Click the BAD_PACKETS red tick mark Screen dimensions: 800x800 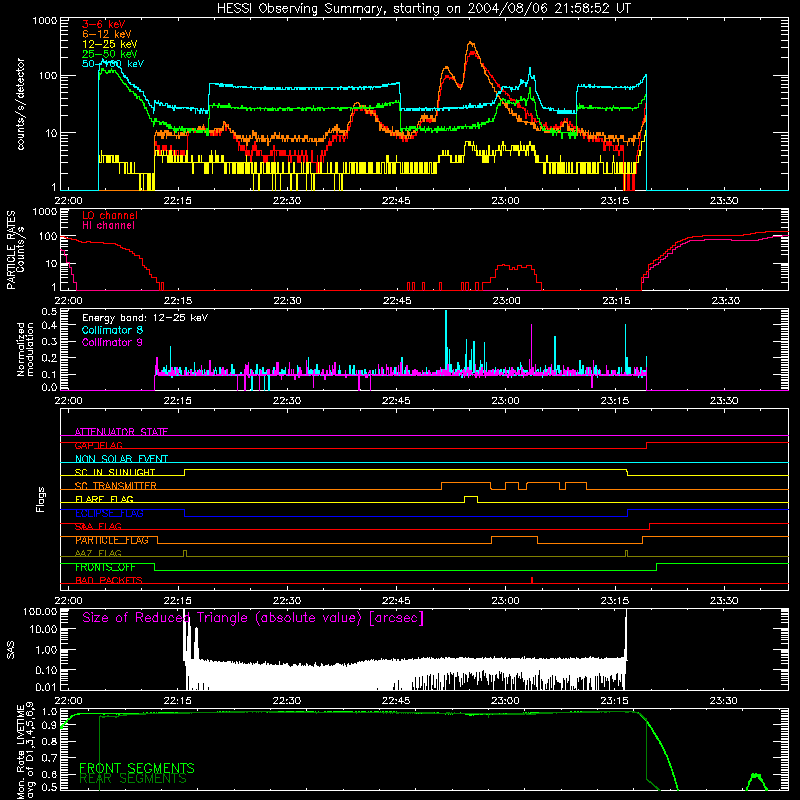tap(532, 580)
